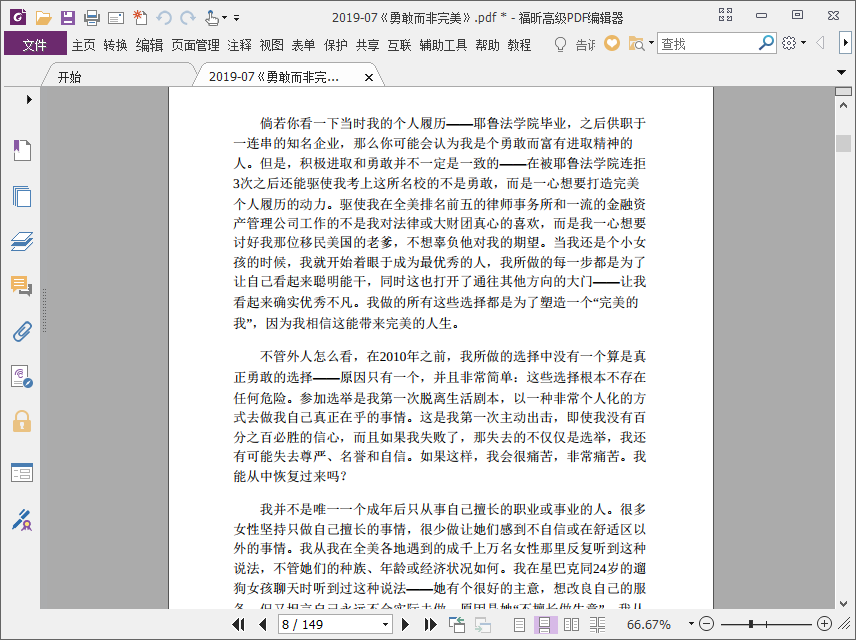Screen dimensions: 856x640
Task: Open the zoom level dropdown at 66.67%
Action: coord(691,624)
